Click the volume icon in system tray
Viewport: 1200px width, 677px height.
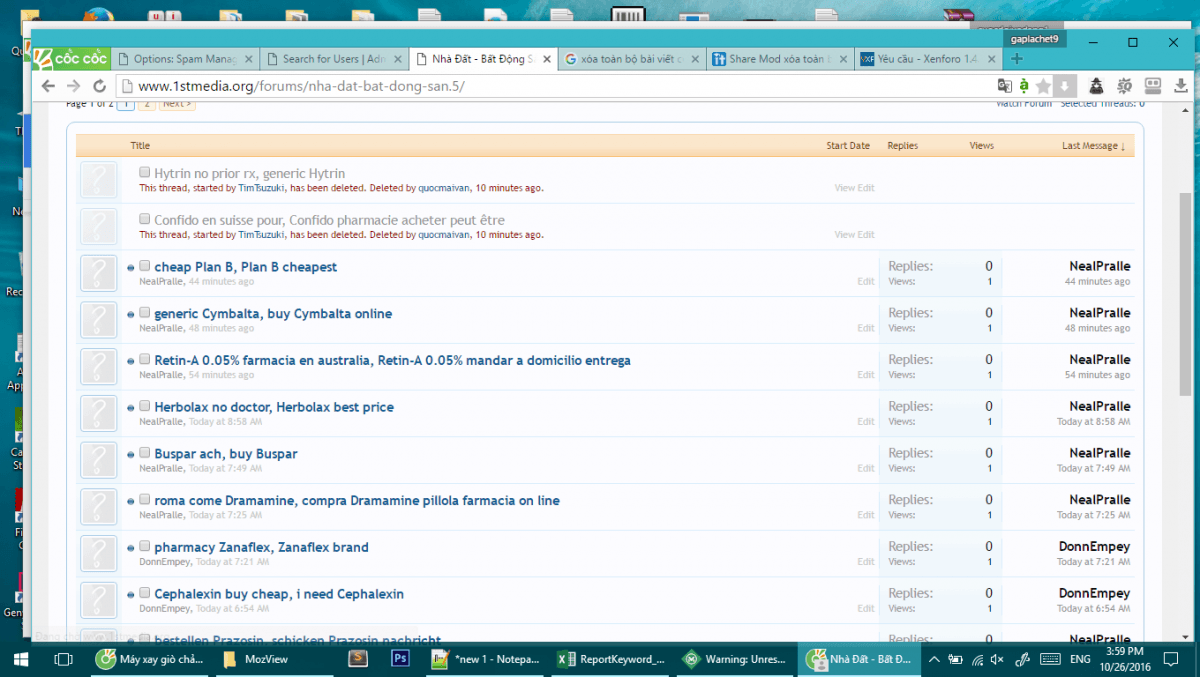997,659
